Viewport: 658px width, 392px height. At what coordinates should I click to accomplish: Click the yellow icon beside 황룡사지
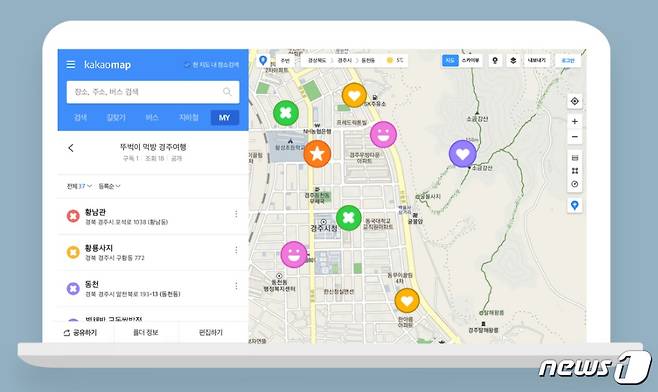[x=73, y=252]
